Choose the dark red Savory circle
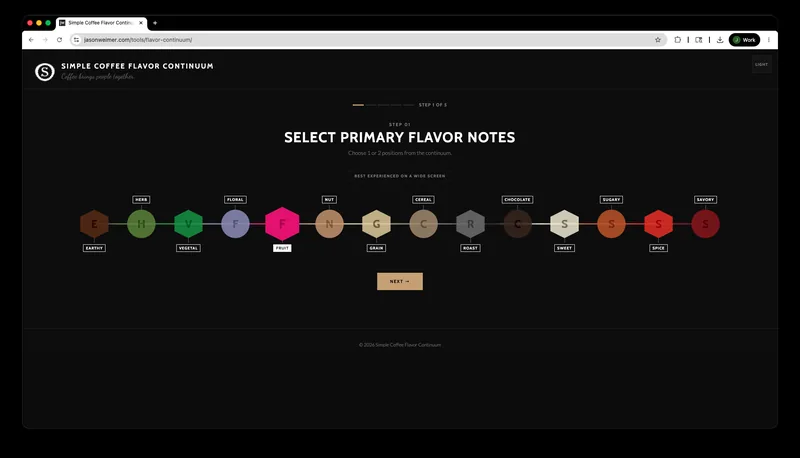Screen dimensions: 800x458 [706, 224]
